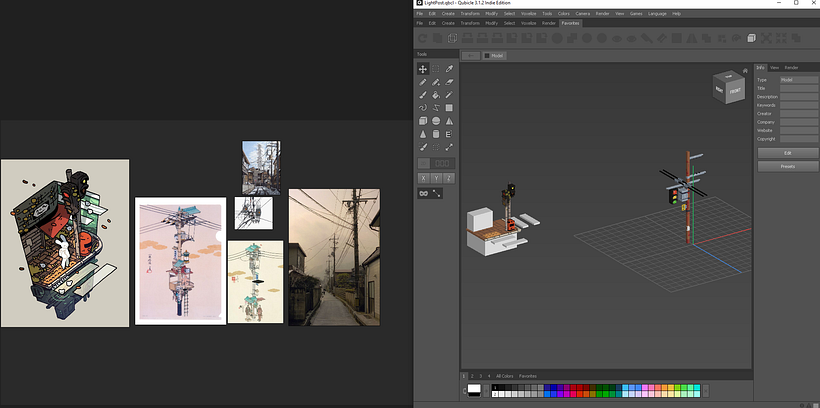Switch to the Info tab in right panel
This screenshot has height=408, width=820.
tap(760, 67)
